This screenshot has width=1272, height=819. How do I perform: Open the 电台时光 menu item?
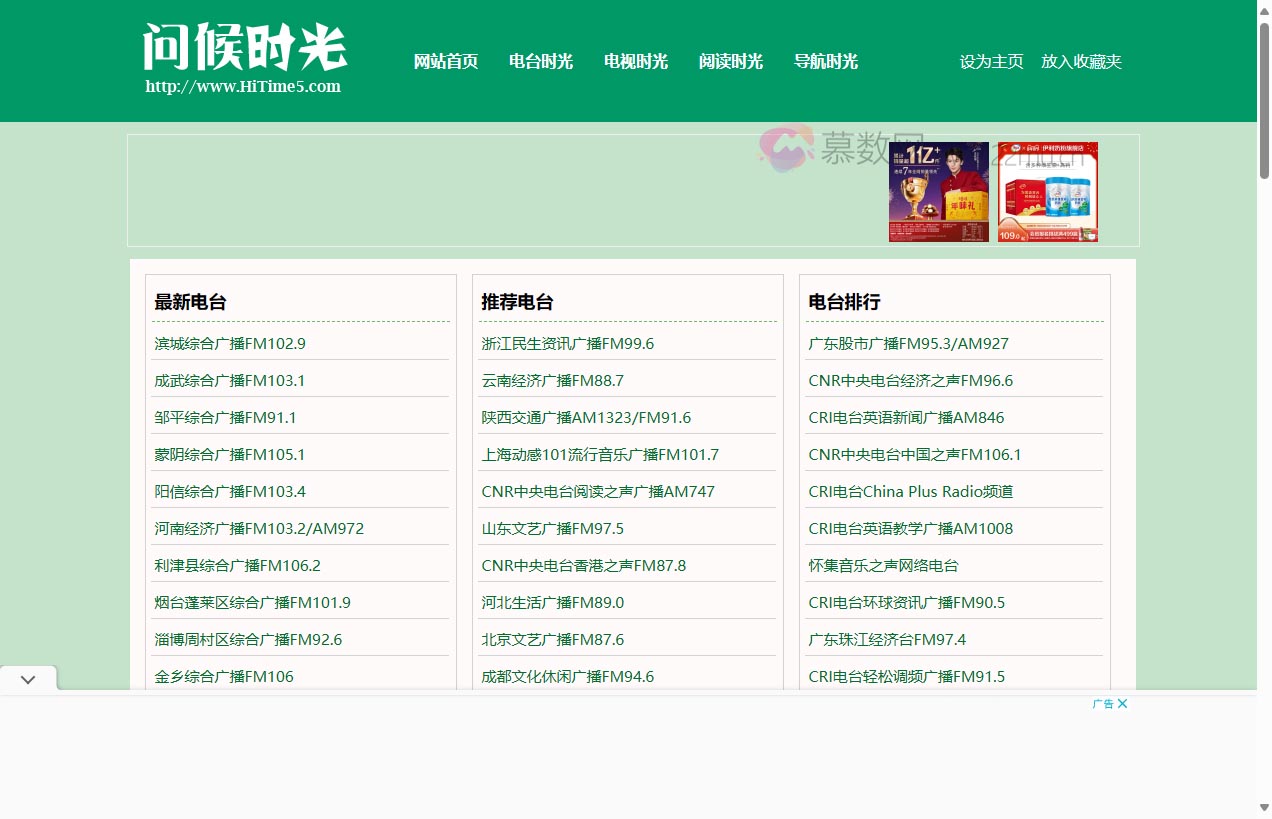click(x=540, y=61)
